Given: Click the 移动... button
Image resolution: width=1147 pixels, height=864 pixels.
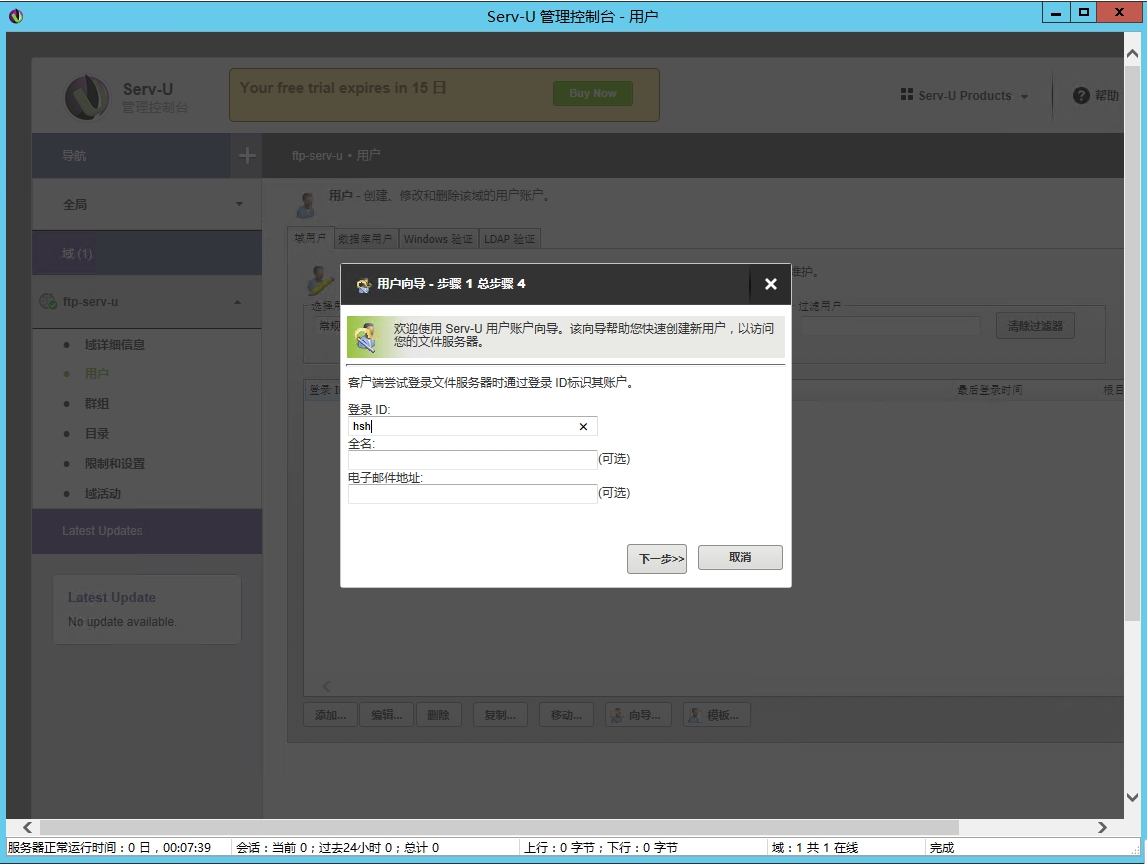Looking at the screenshot, I should click(x=566, y=715).
